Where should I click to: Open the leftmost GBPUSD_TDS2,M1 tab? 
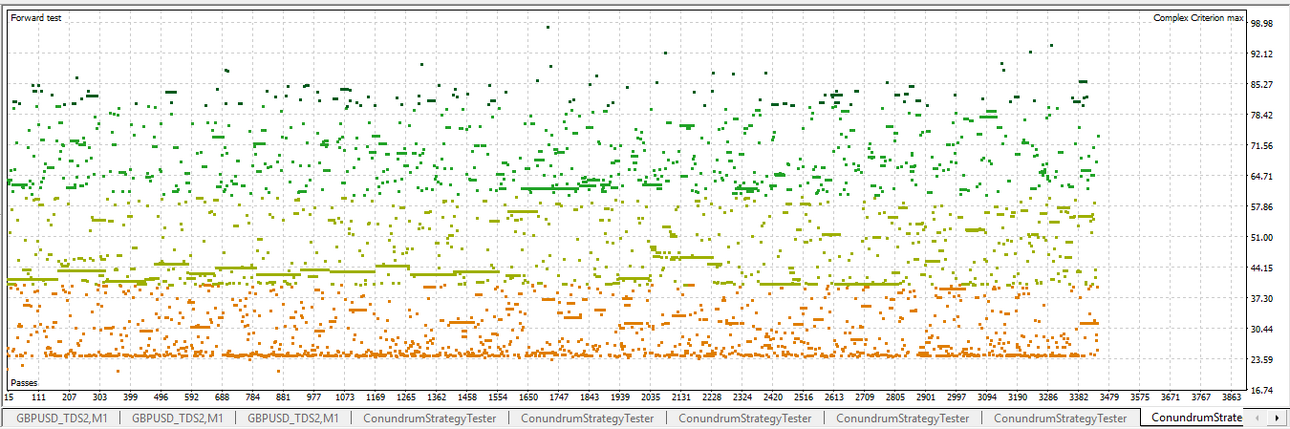(x=61, y=418)
